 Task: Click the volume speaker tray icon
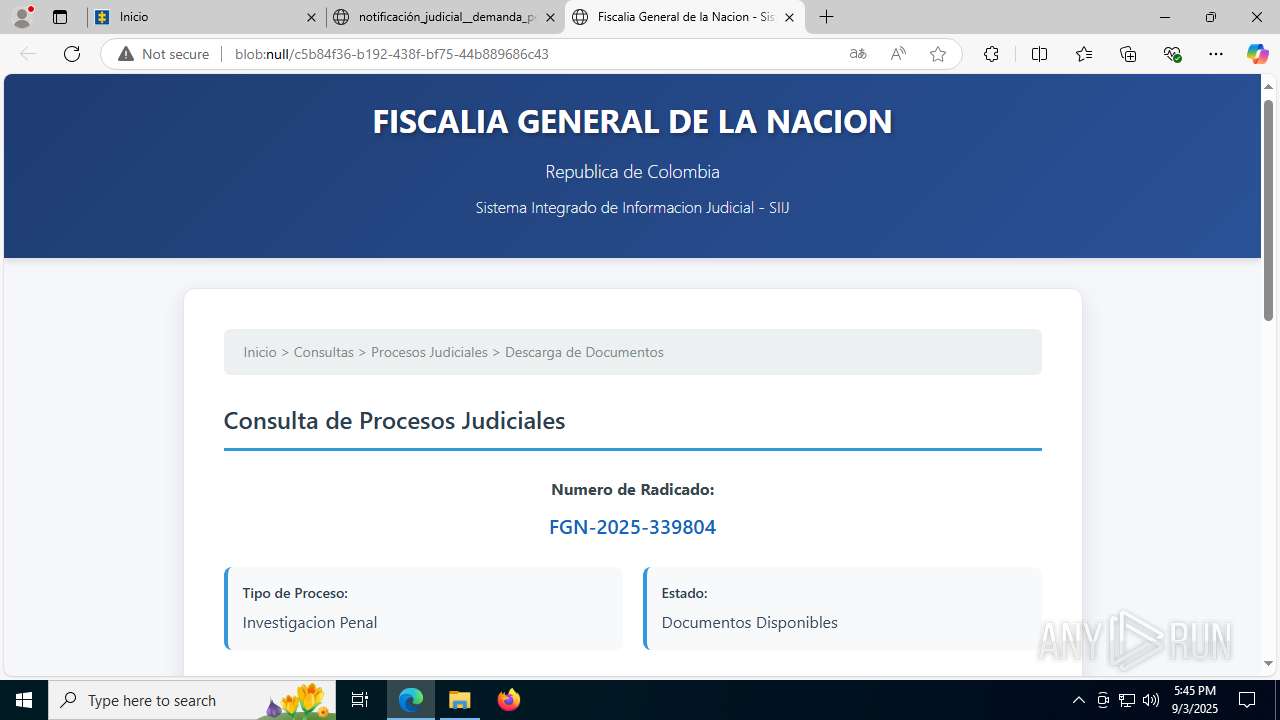[1151, 700]
